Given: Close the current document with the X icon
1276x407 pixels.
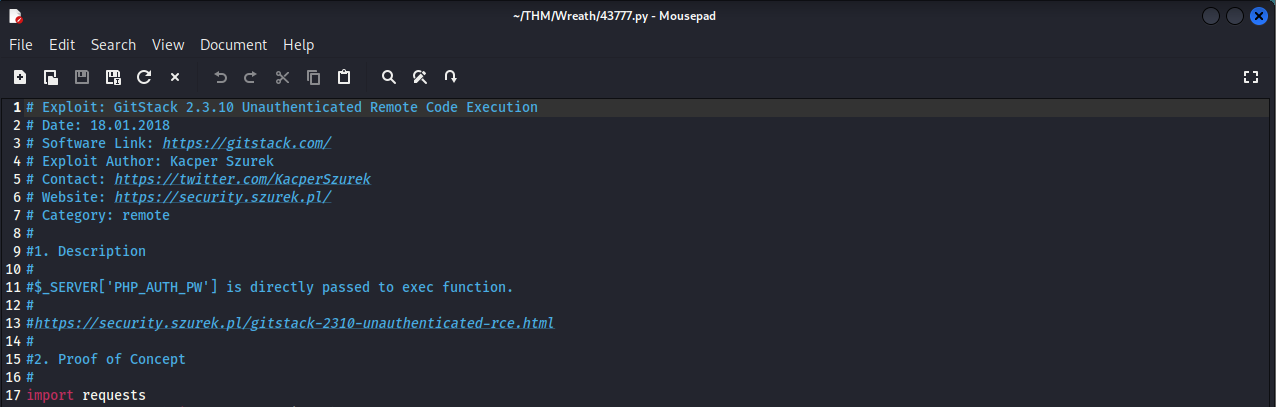Looking at the screenshot, I should click(x=175, y=77).
